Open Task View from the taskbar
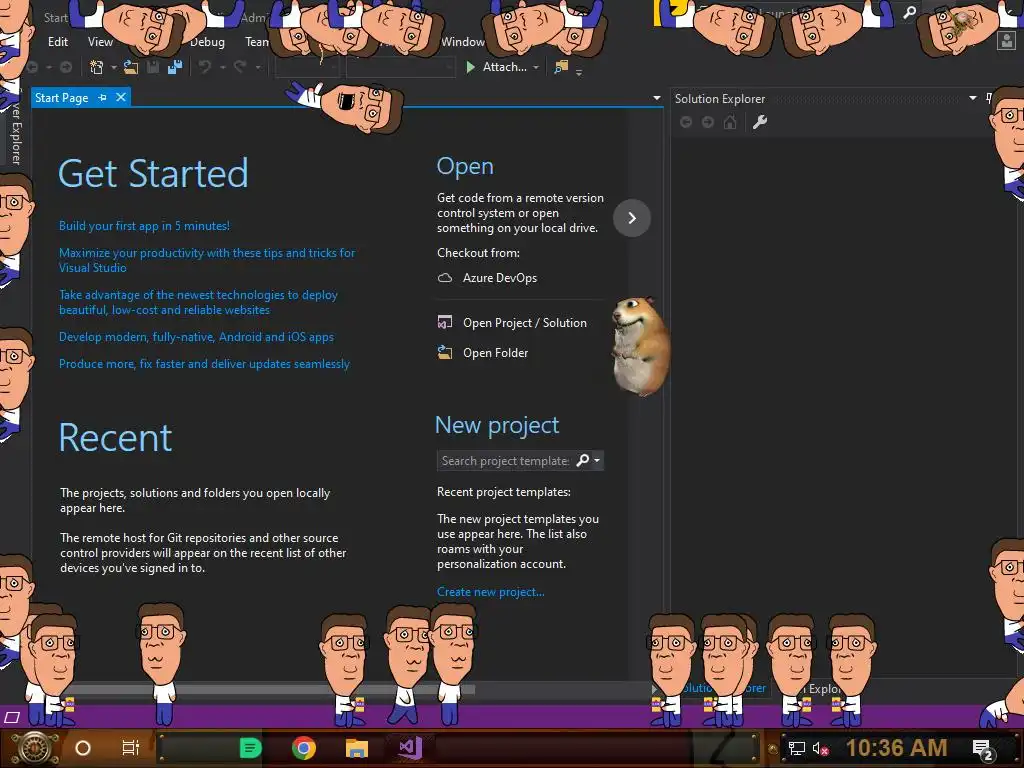The image size is (1024, 768). (131, 748)
